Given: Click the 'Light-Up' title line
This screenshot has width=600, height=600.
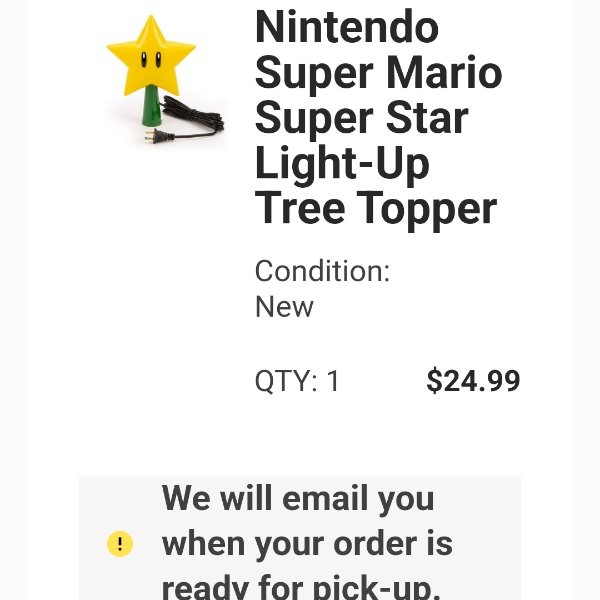Looking at the screenshot, I should [342, 163].
